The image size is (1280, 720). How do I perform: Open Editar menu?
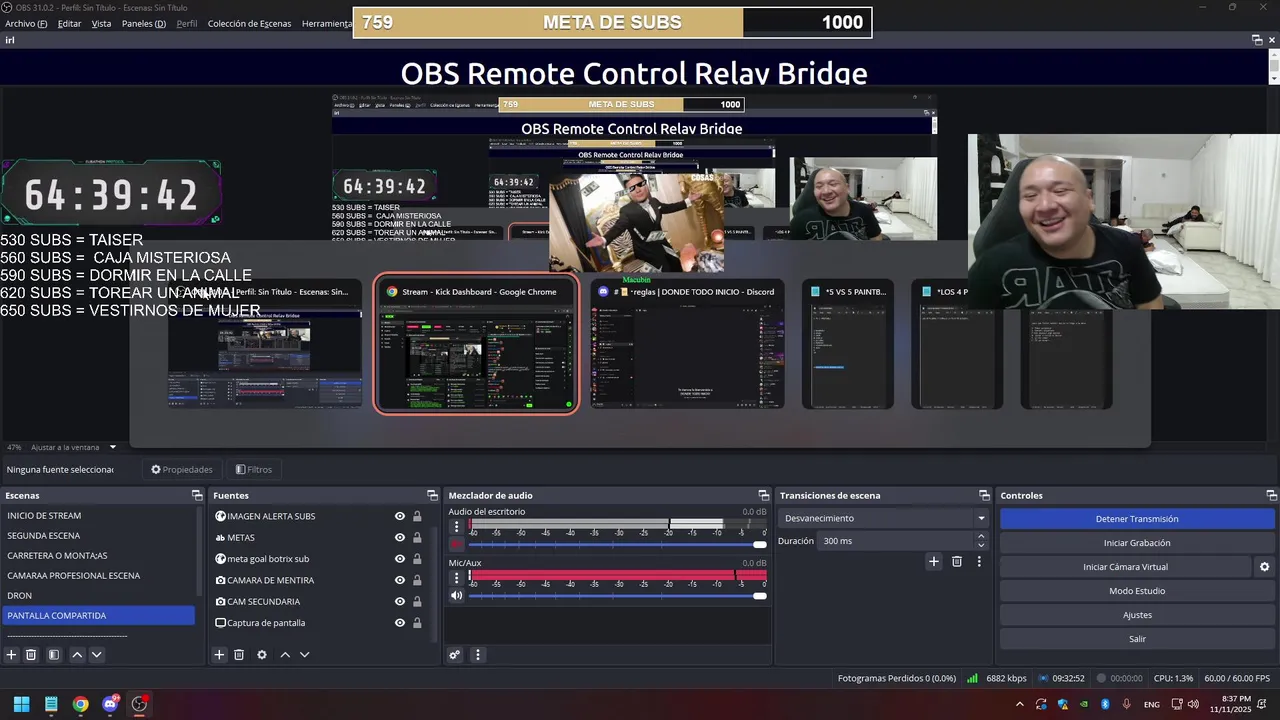coord(69,23)
